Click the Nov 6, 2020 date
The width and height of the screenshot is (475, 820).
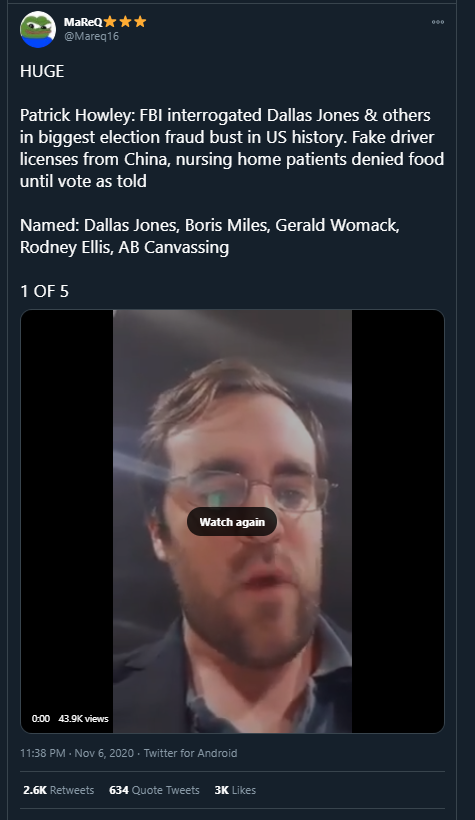pos(104,753)
